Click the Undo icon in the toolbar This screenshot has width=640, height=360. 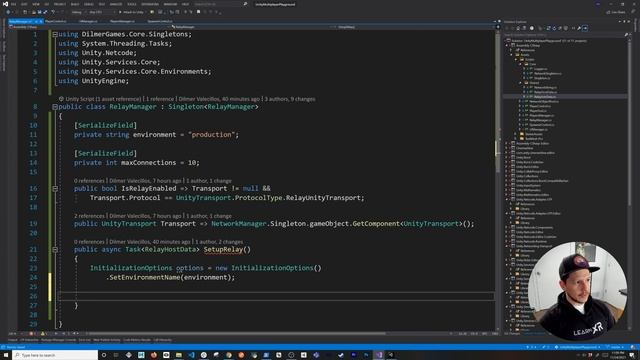tap(53, 12)
